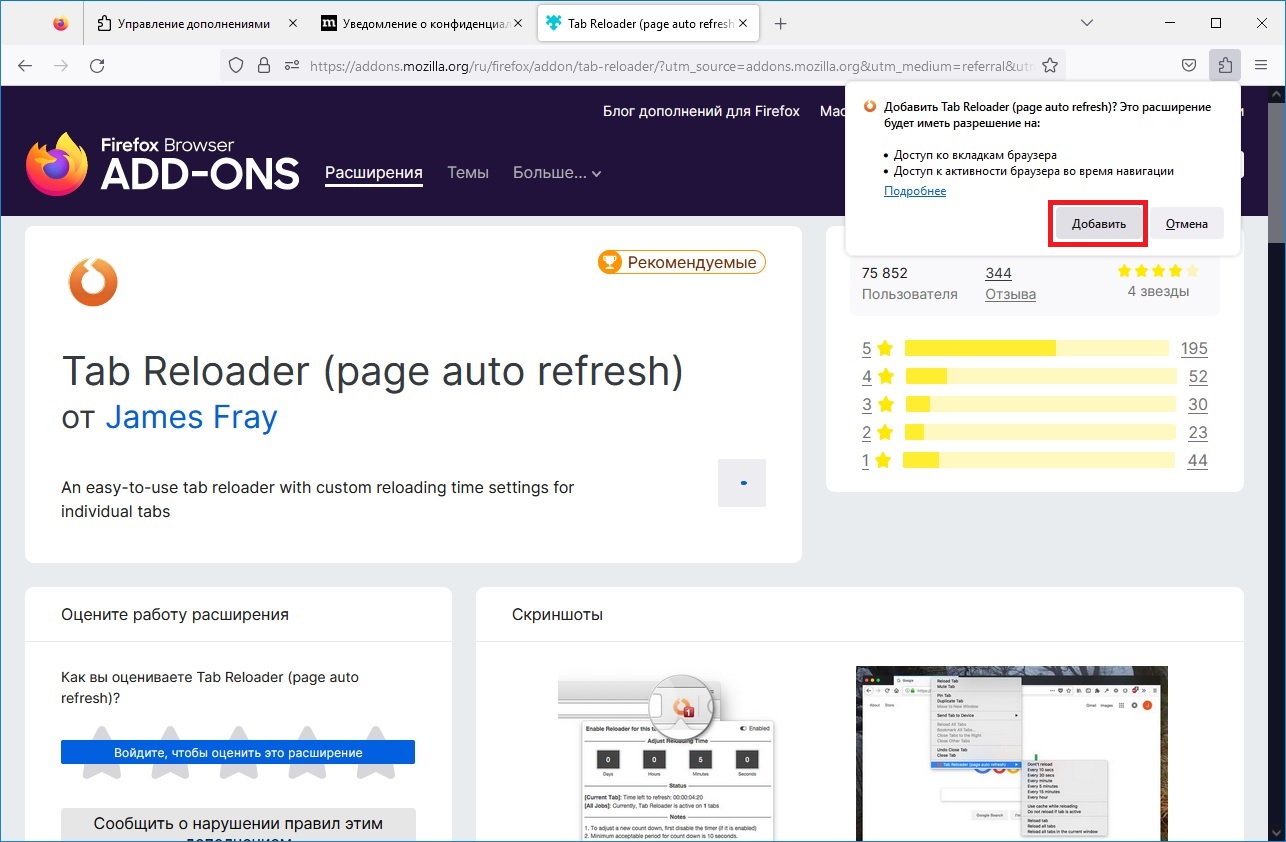Click the Firefox icon tab at far left
This screenshot has height=842, width=1286.
click(61, 24)
